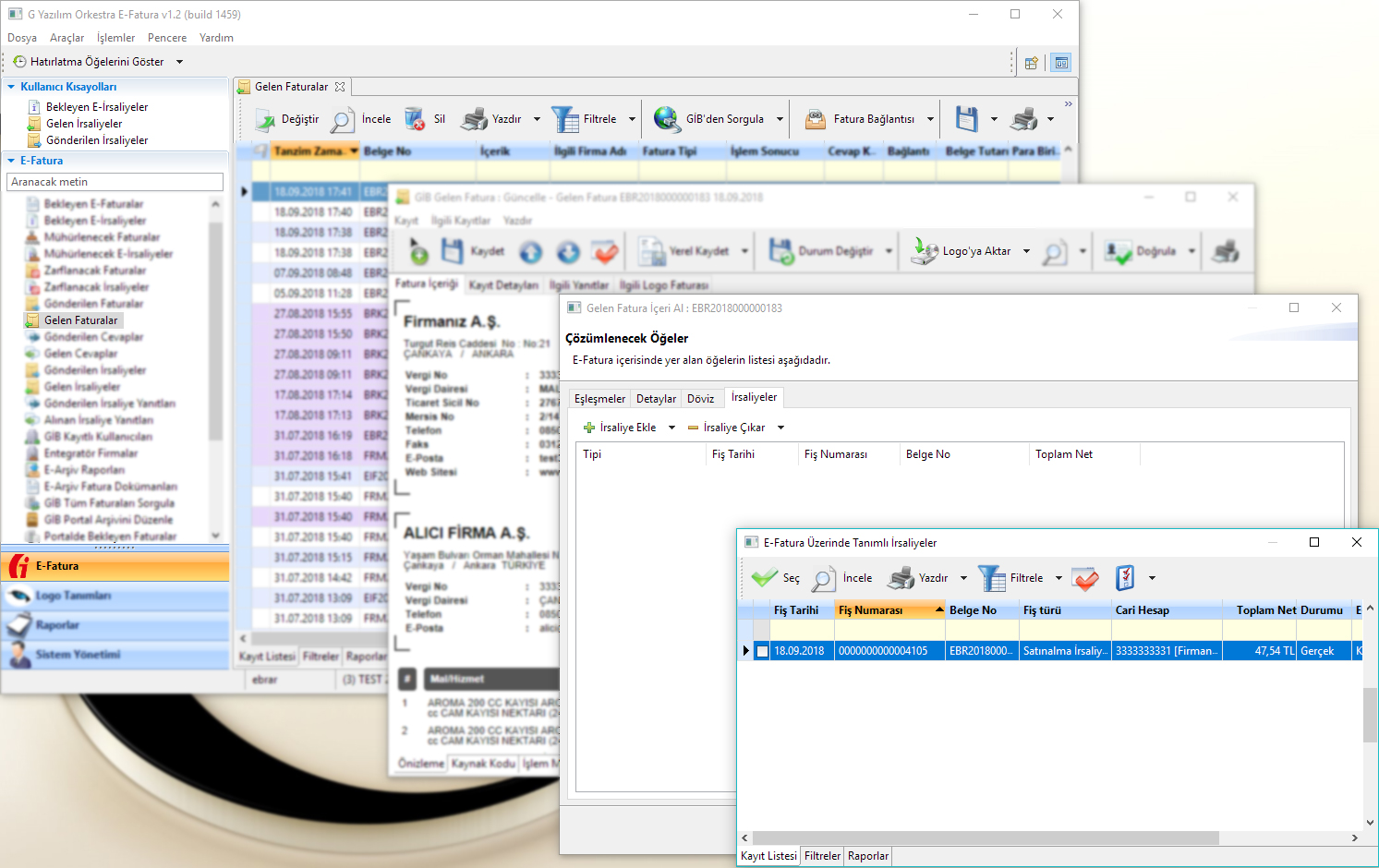Tick the checkbox of the 18.09.2018 irsaliye row

(x=762, y=651)
